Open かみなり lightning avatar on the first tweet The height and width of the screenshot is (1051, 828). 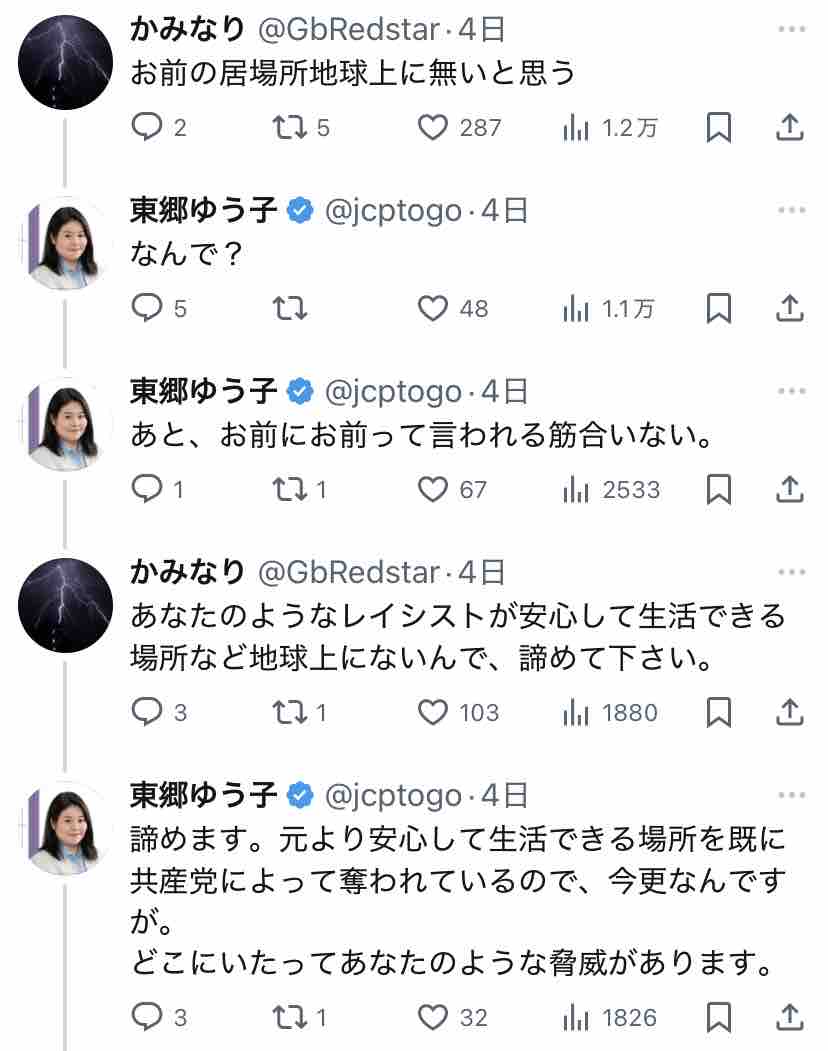pyautogui.click(x=66, y=62)
